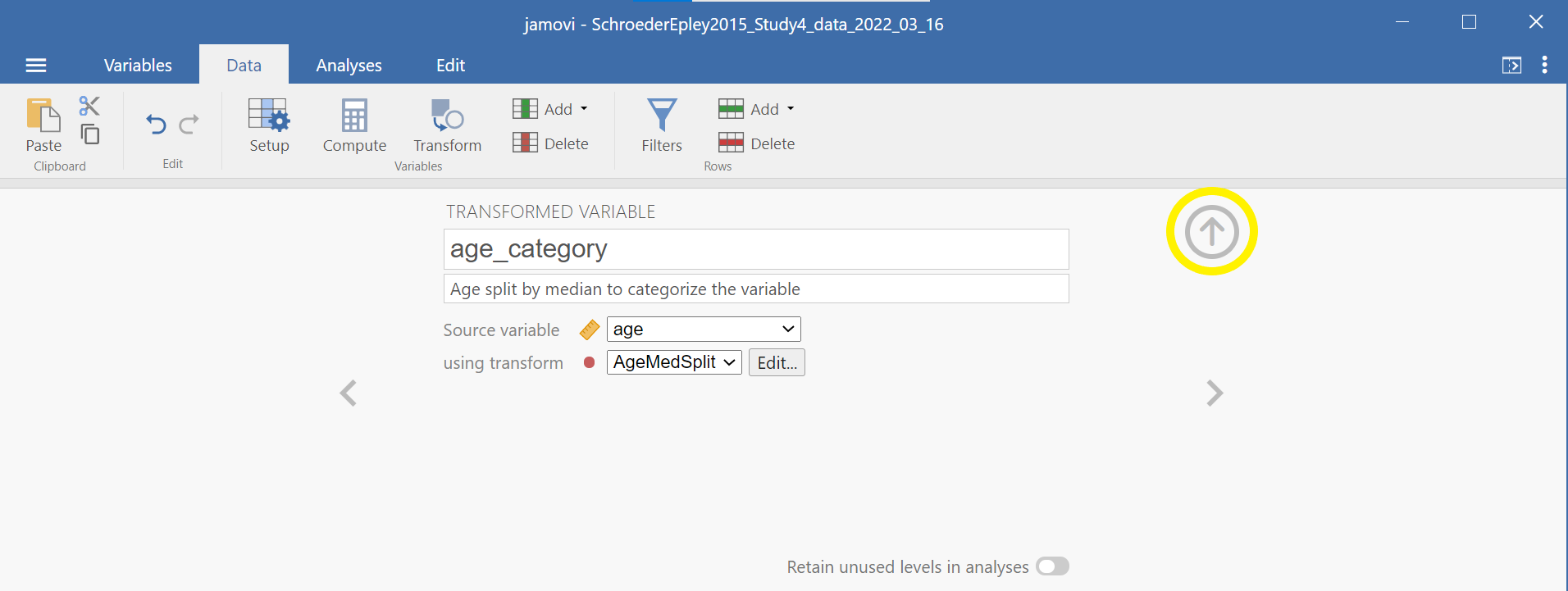
Task: Open the Source variable dropdown
Action: [x=704, y=330]
